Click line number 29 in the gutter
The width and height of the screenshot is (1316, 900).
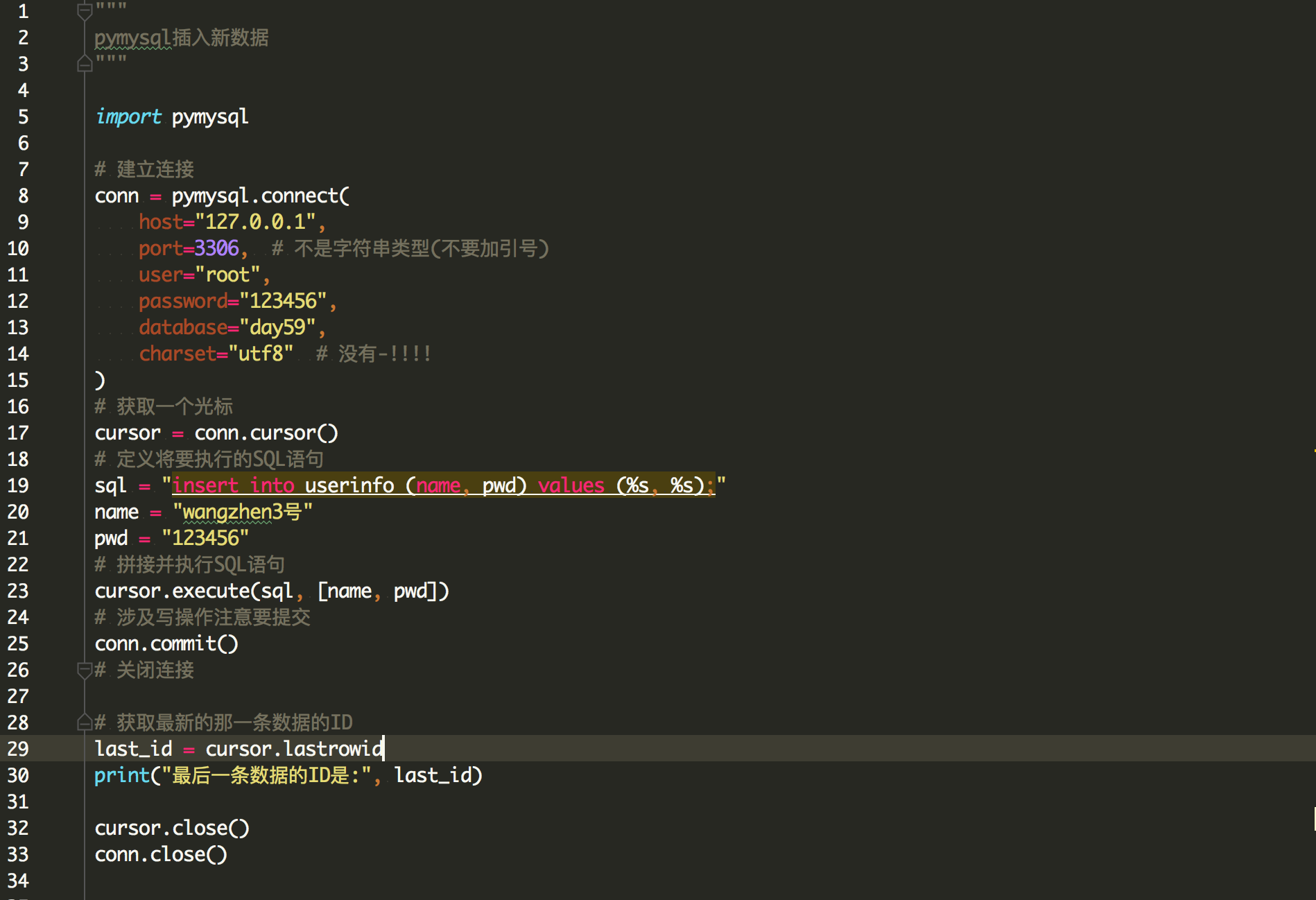pyautogui.click(x=18, y=749)
